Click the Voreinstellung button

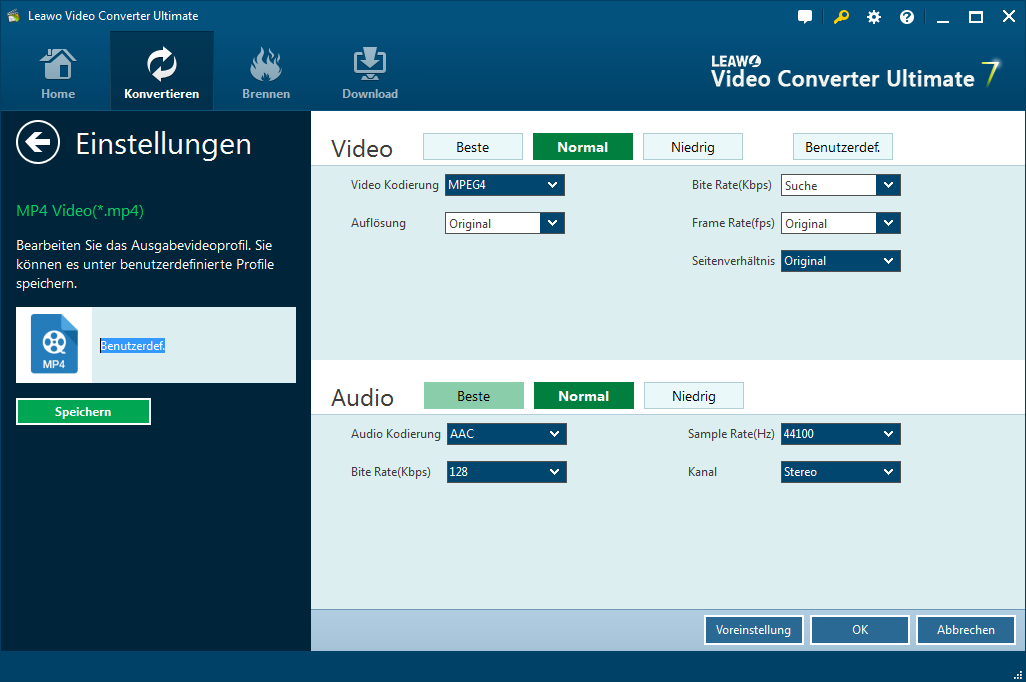[753, 630]
